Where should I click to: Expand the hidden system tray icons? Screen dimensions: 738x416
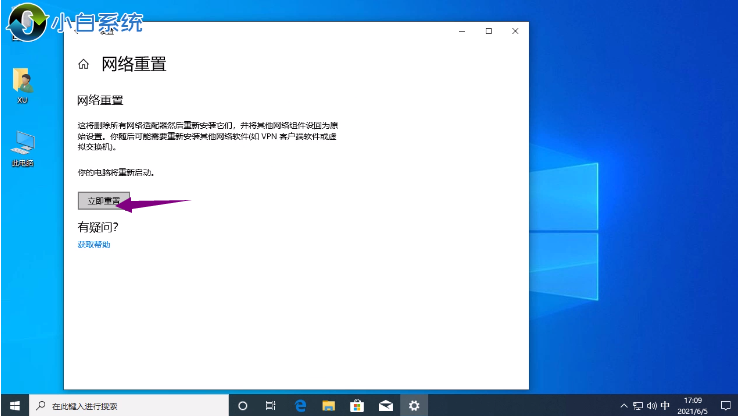click(x=622, y=406)
